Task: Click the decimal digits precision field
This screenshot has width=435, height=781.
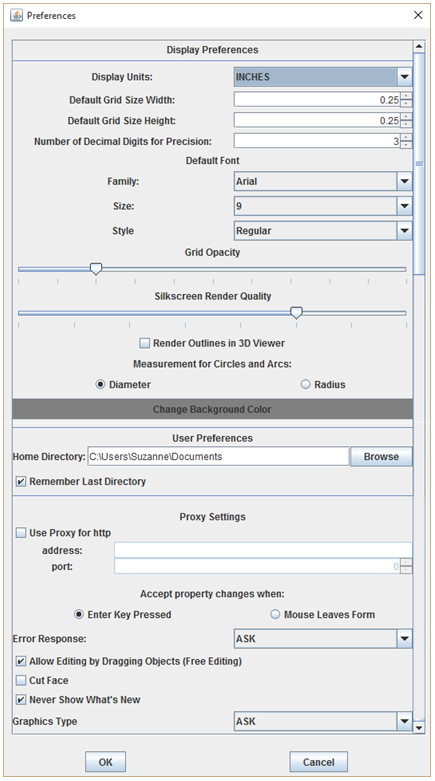Action: tap(317, 141)
